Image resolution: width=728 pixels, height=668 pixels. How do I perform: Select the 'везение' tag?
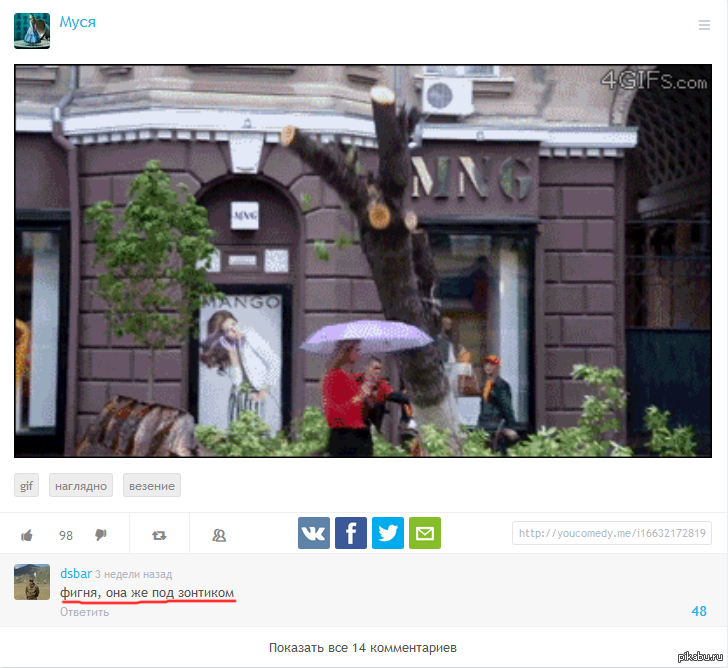[152, 486]
